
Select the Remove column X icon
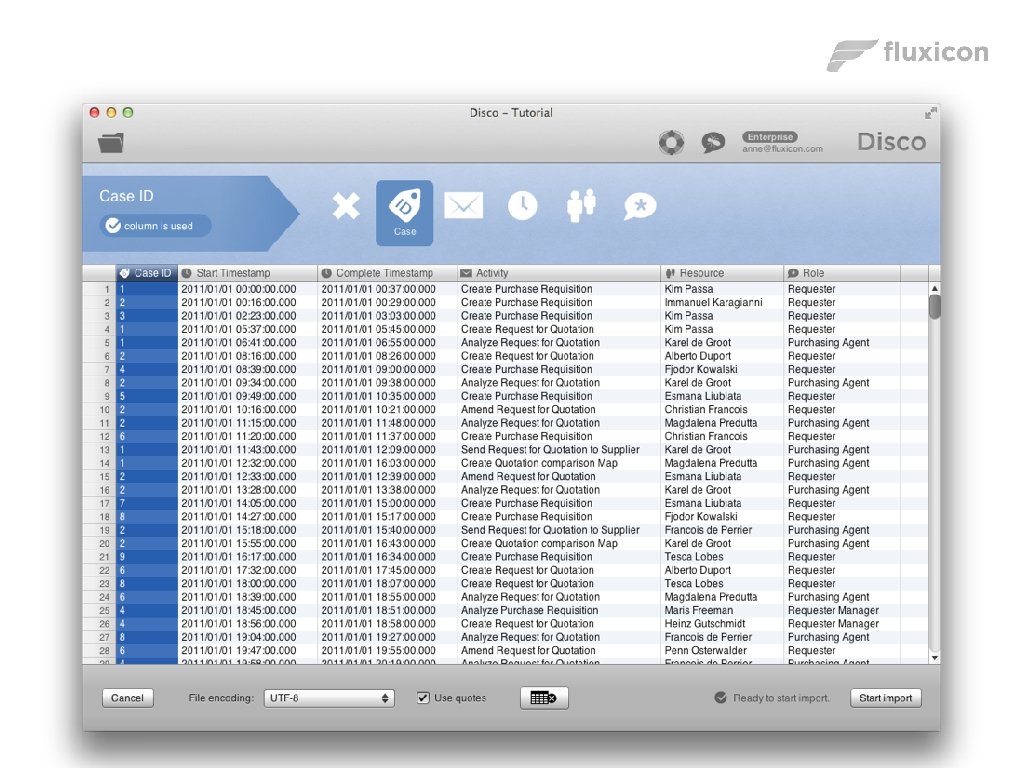345,206
